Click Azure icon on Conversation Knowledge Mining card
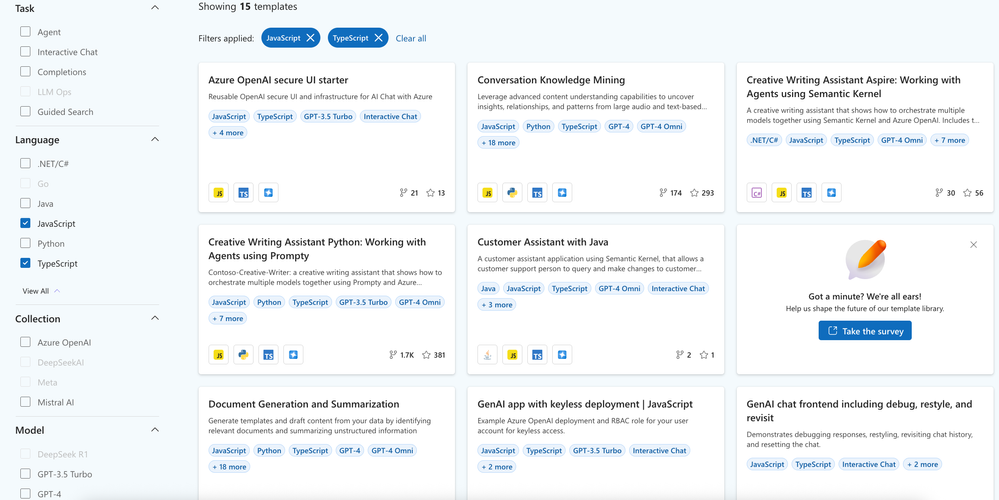The width and height of the screenshot is (999, 500). pos(562,193)
